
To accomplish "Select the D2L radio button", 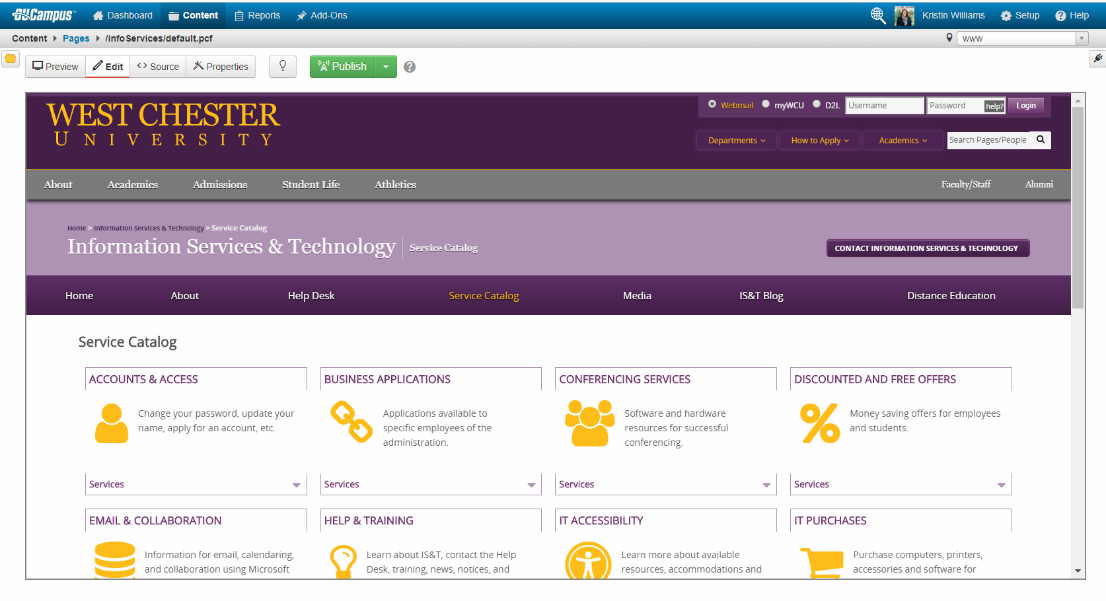I will 816,104.
